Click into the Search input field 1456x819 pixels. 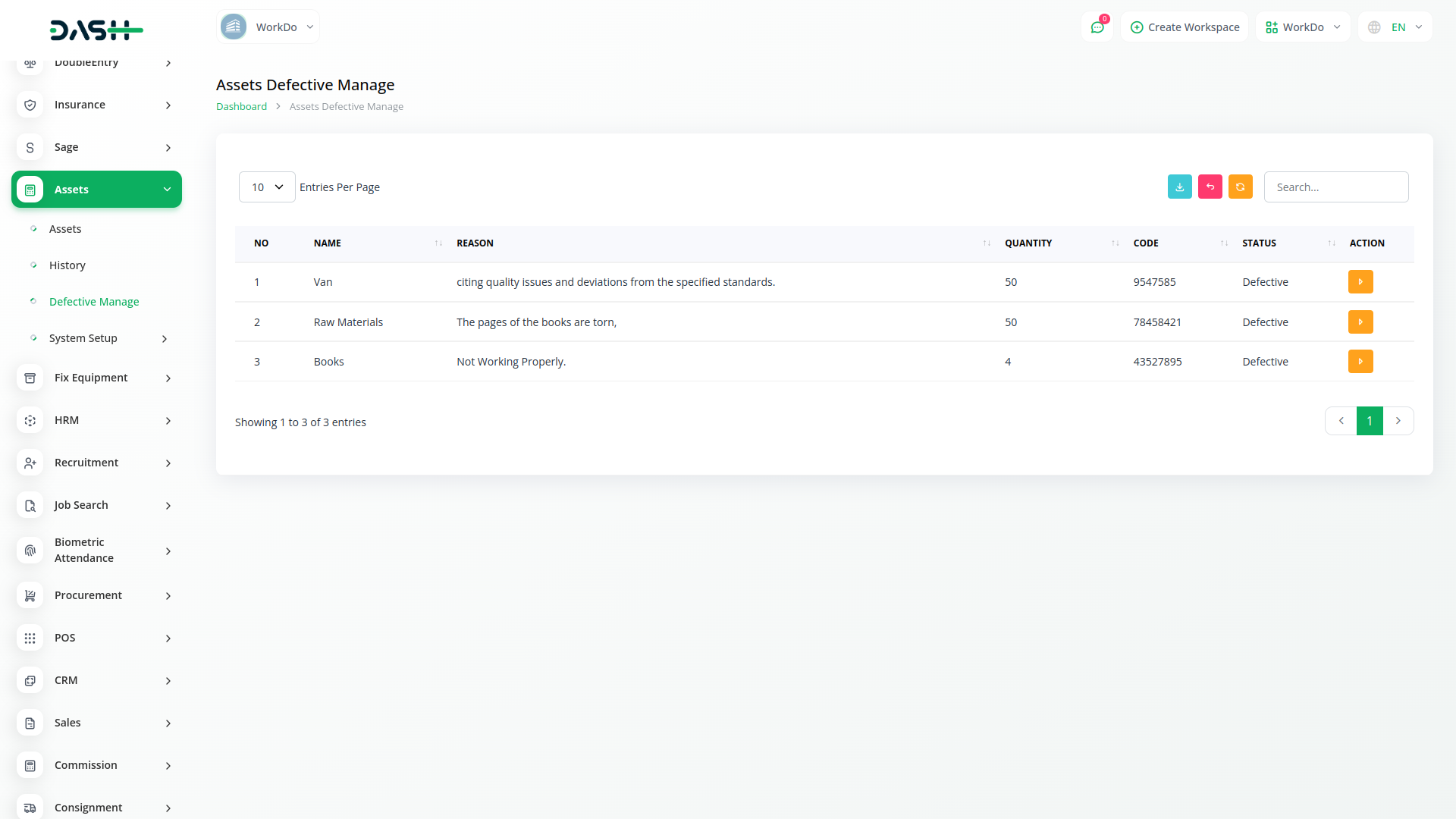point(1335,187)
